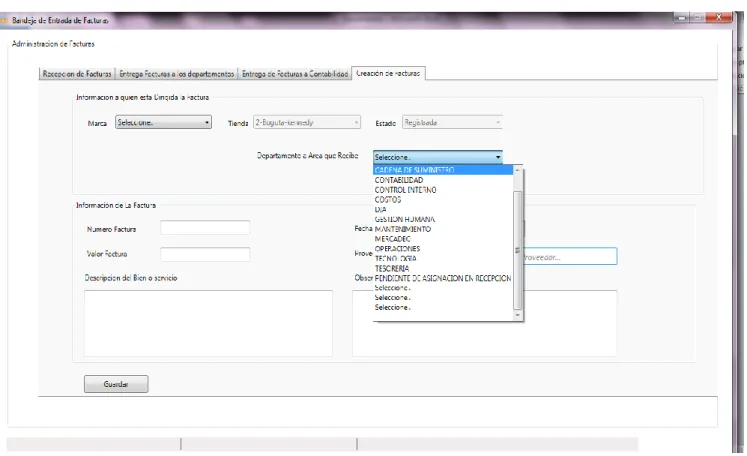Focus the Numero Factura input field

(x=205, y=228)
